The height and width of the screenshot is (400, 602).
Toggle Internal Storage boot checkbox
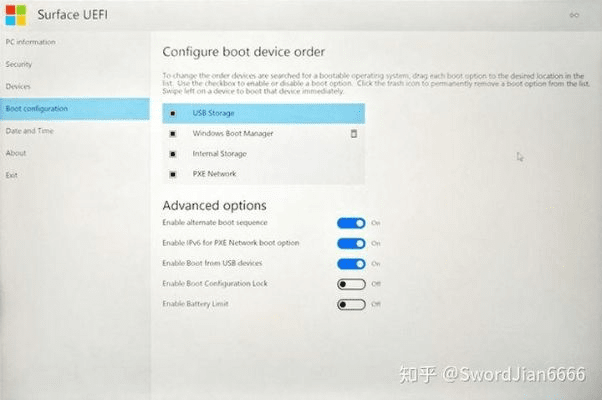tap(173, 154)
